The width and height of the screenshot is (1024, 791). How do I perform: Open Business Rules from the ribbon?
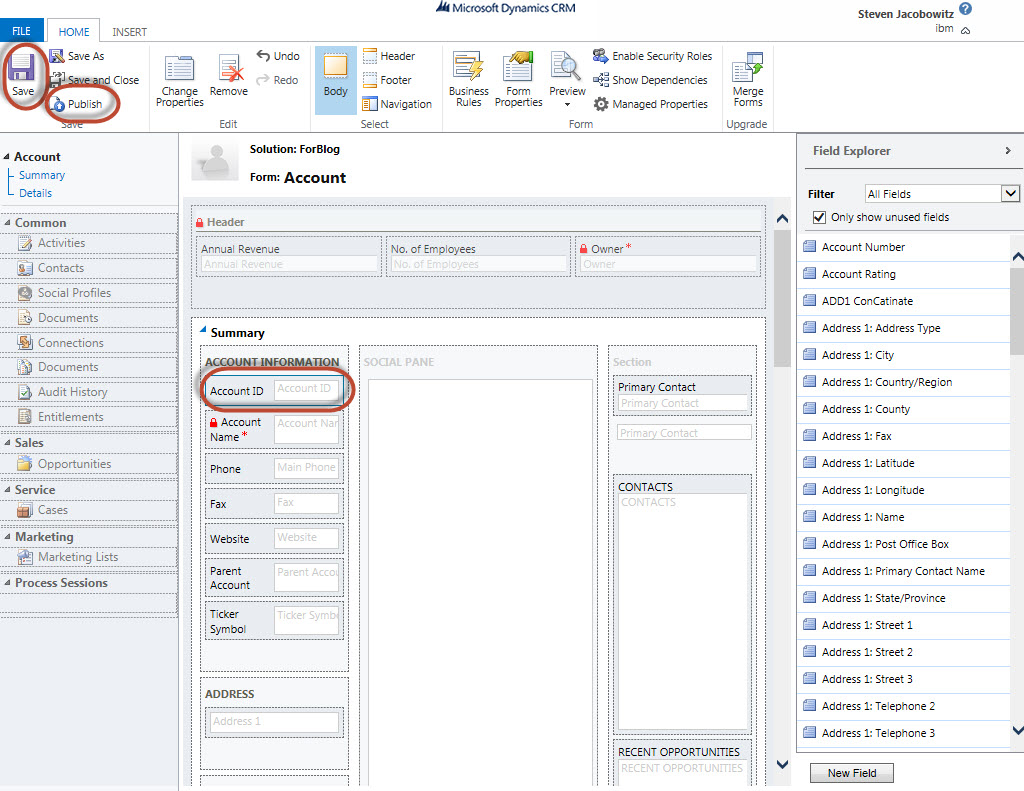click(468, 69)
